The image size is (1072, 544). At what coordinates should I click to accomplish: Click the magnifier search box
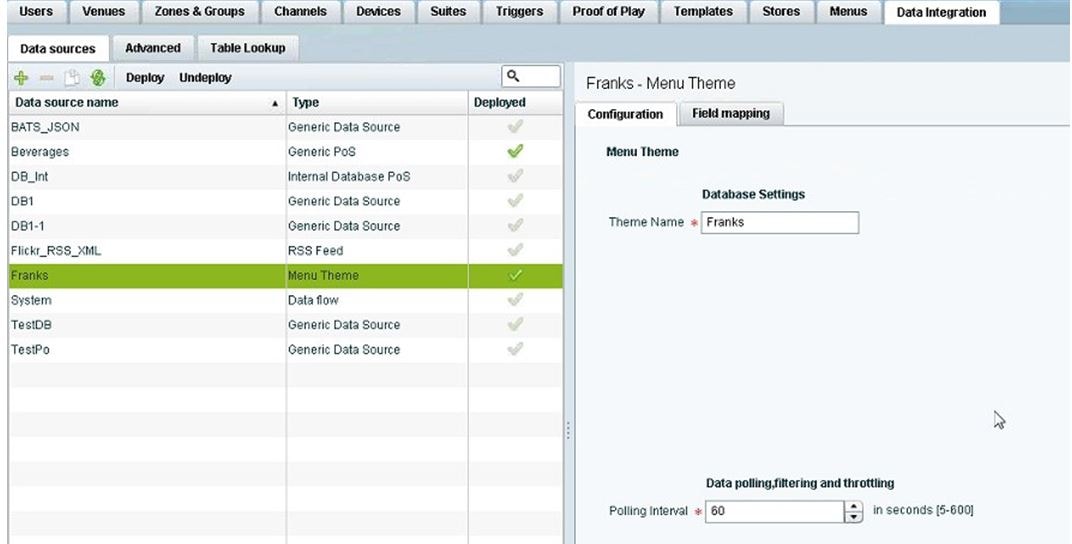click(x=531, y=77)
